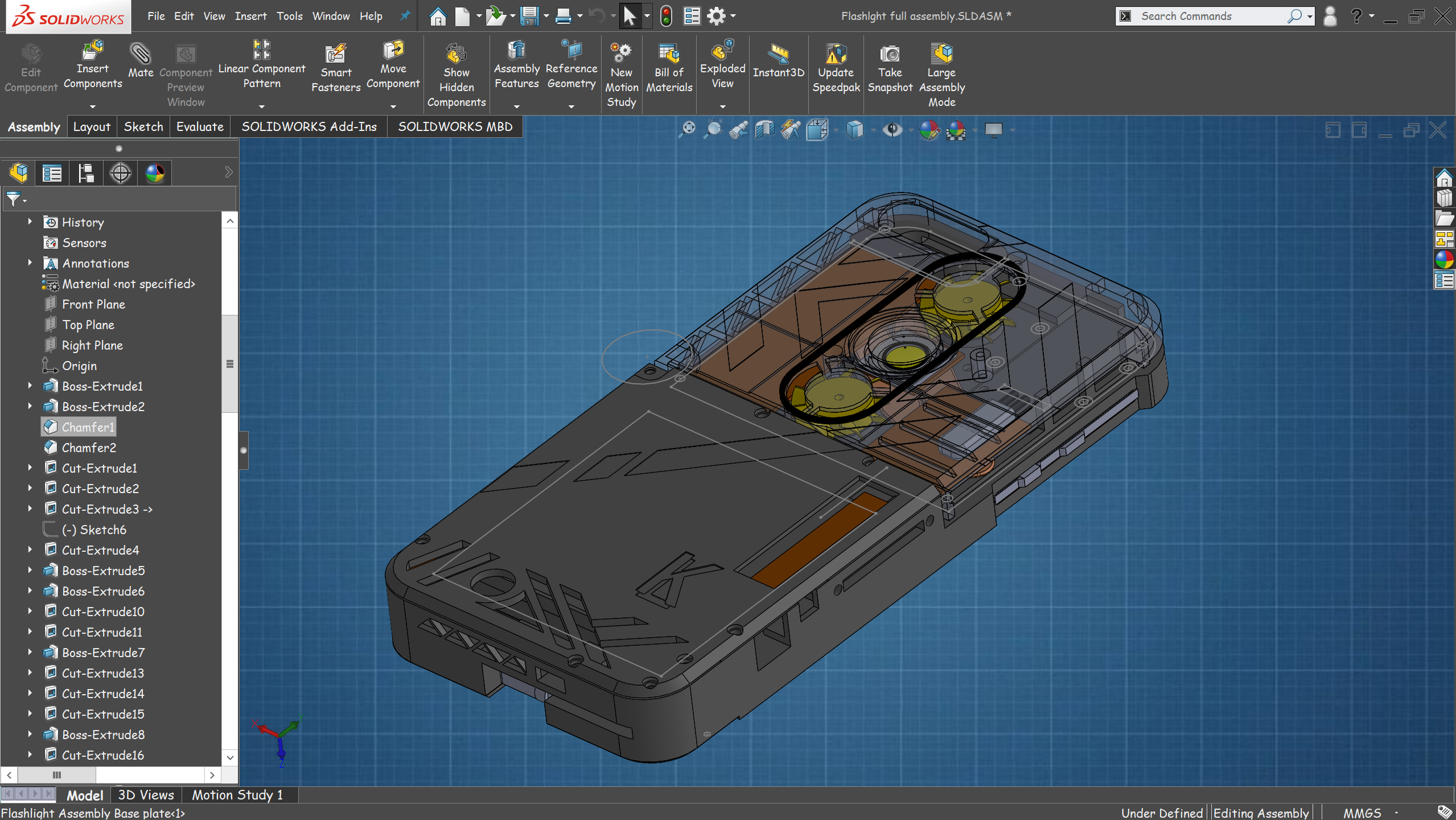Open Bill of Materials tool

click(669, 68)
